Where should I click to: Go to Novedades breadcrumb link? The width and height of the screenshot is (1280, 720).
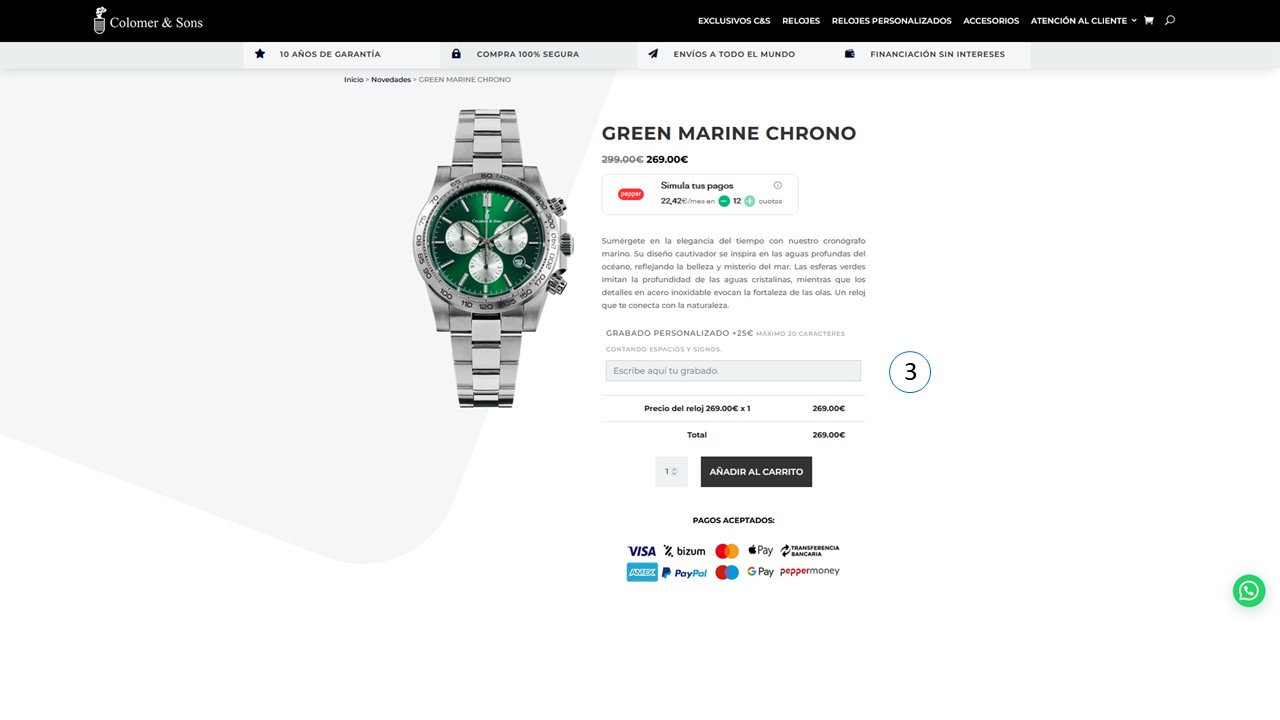(x=391, y=80)
